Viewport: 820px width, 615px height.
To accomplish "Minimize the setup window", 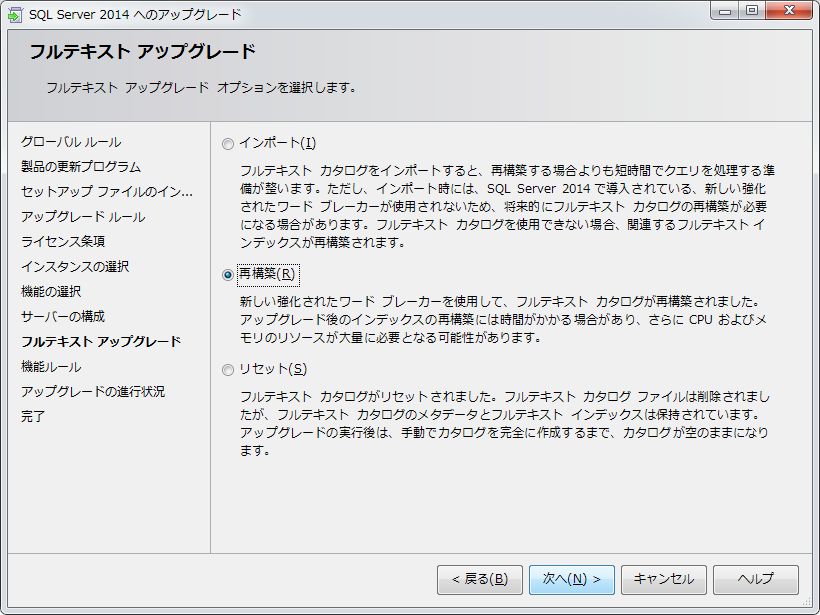I will pos(726,12).
